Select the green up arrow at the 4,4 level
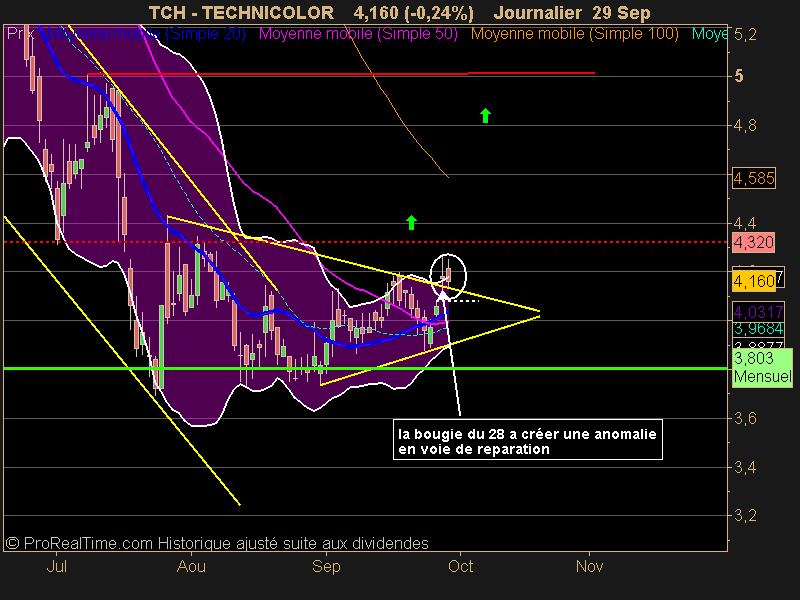Screen dimensions: 800x600 411,222
